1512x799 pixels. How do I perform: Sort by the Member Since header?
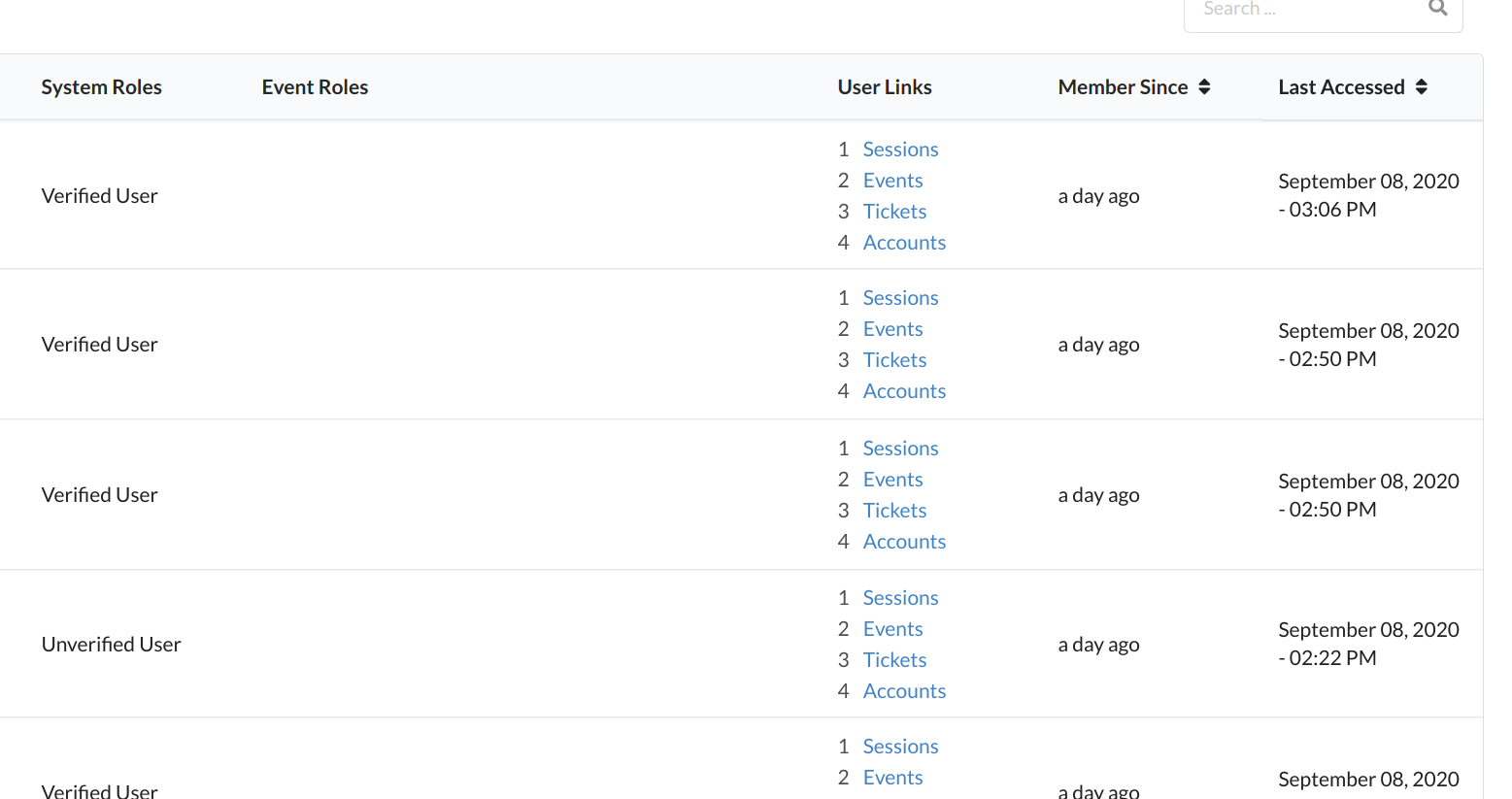click(x=1124, y=87)
